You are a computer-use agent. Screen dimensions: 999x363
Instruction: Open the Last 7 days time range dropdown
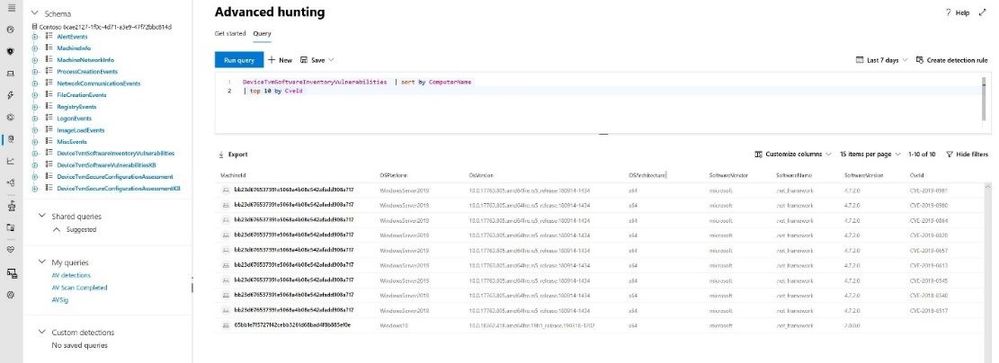[882, 60]
